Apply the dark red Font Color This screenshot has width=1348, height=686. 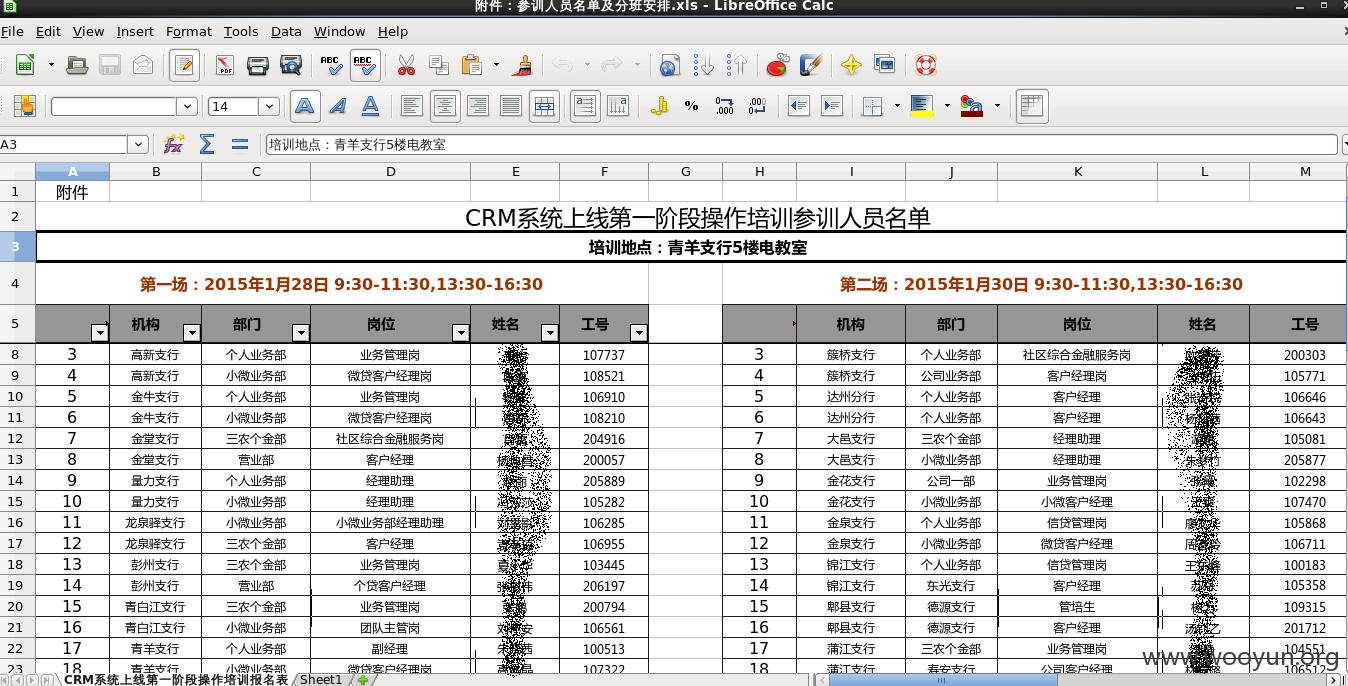(972, 106)
